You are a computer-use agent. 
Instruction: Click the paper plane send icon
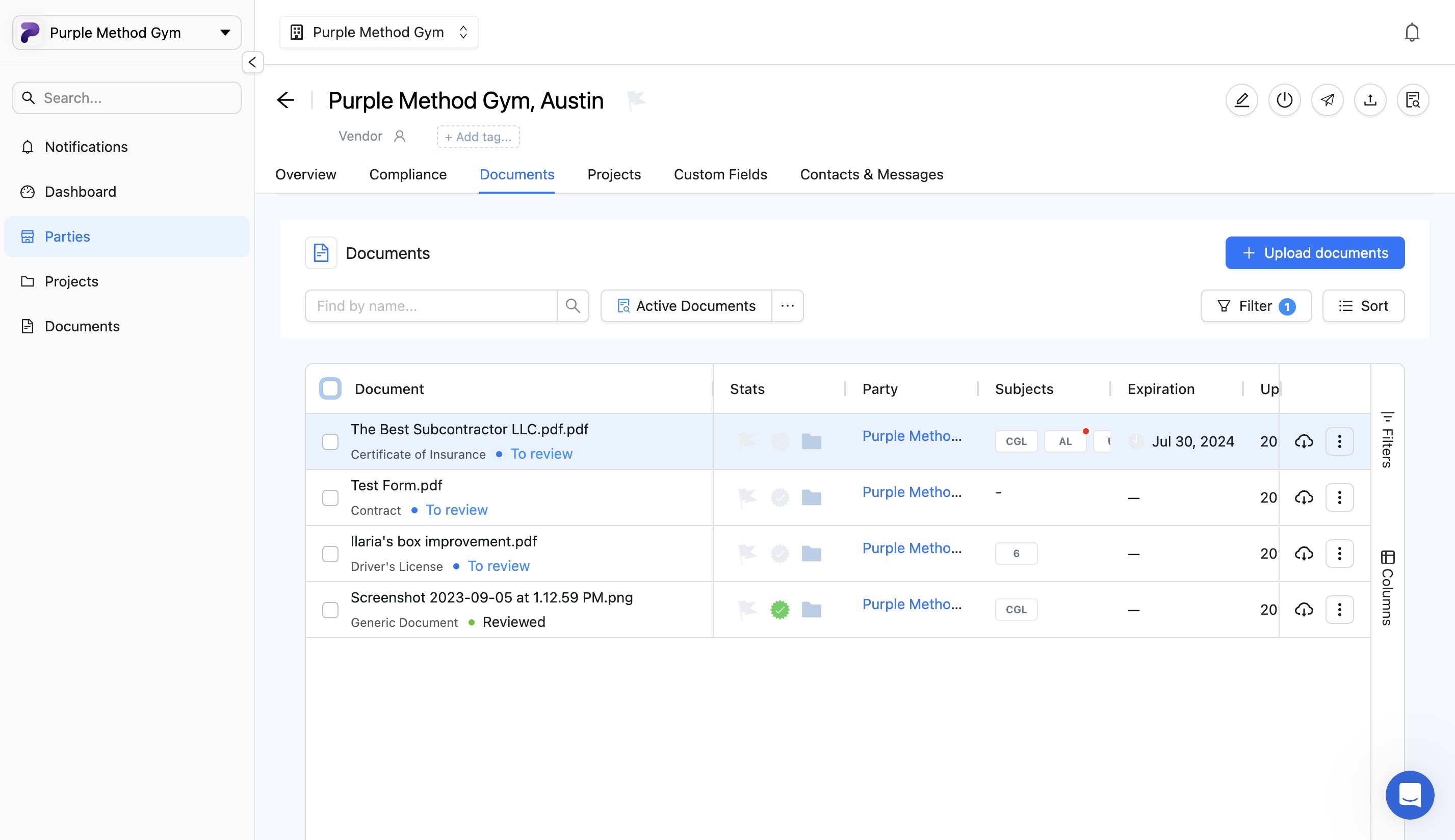pyautogui.click(x=1327, y=100)
